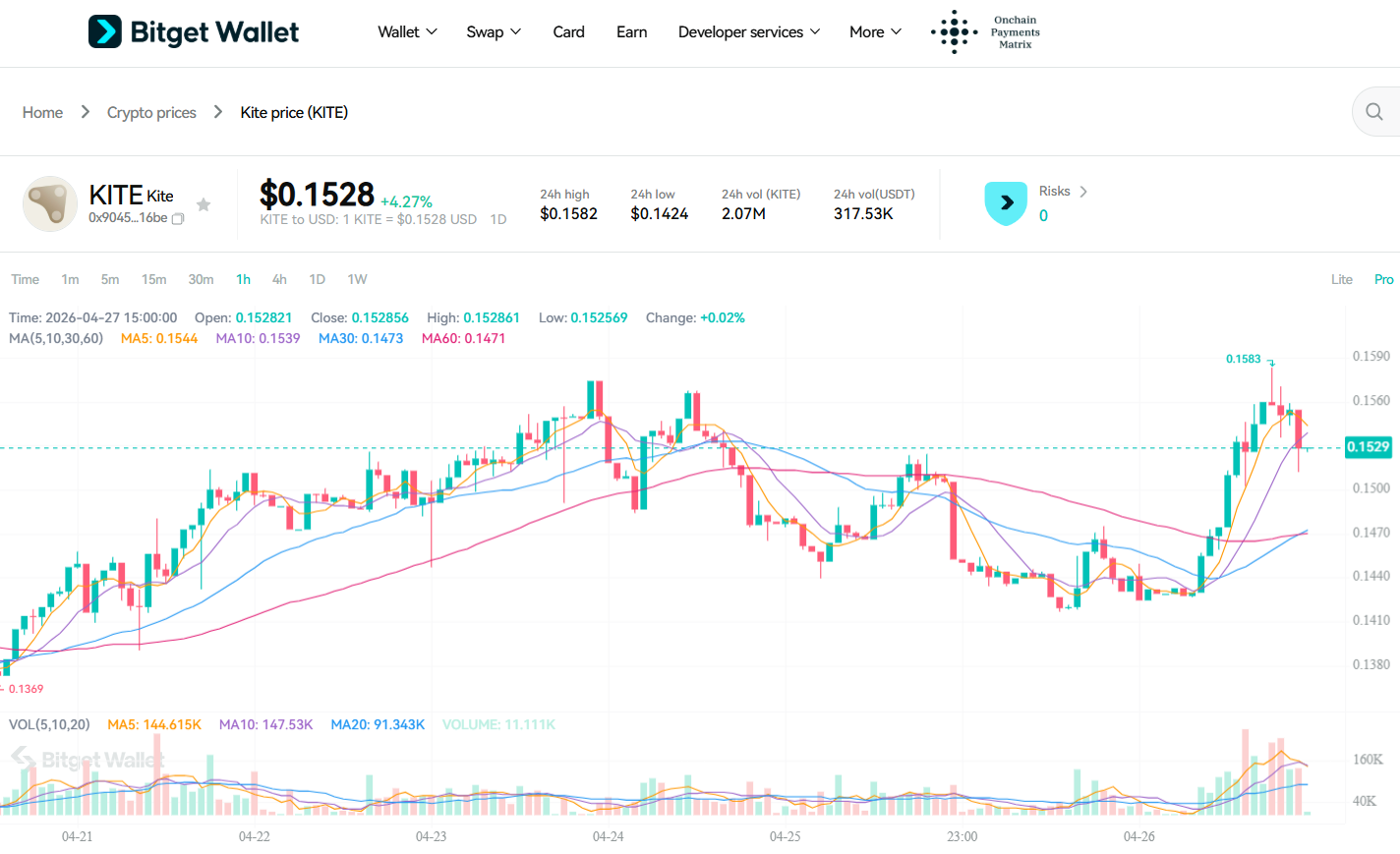The image size is (1400, 854).
Task: Click the Bitget Wallet logo
Action: coord(193,30)
